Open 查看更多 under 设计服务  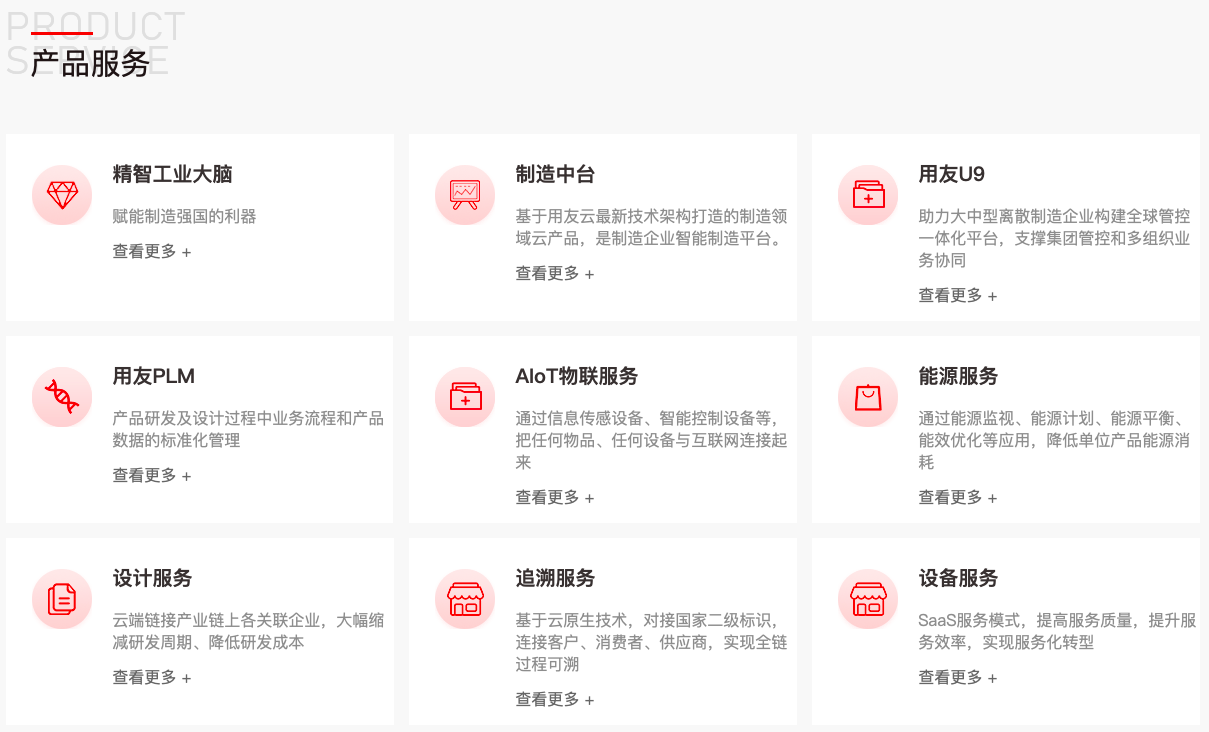[152, 678]
